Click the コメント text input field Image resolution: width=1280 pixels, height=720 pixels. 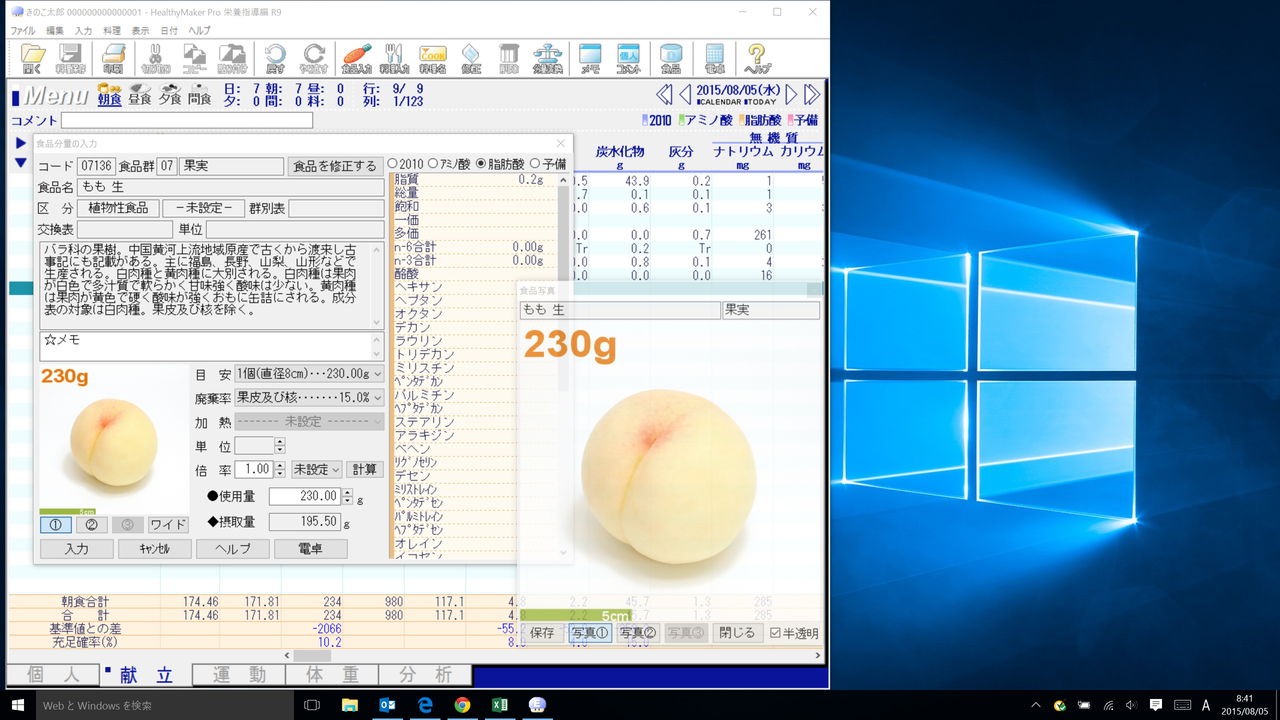tap(187, 121)
